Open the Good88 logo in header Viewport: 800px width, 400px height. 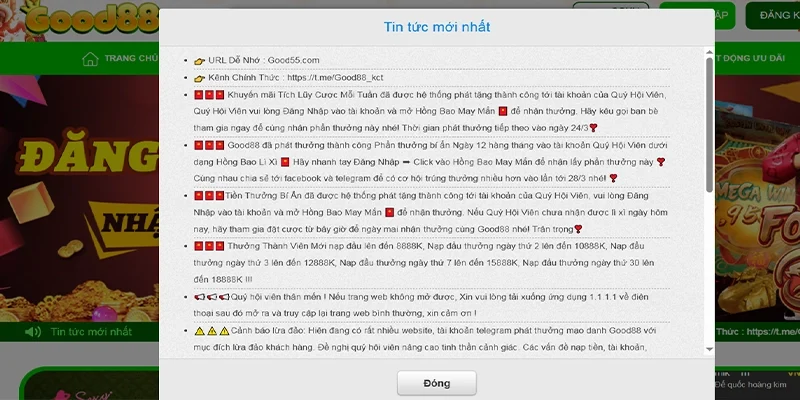pyautogui.click(x=90, y=19)
